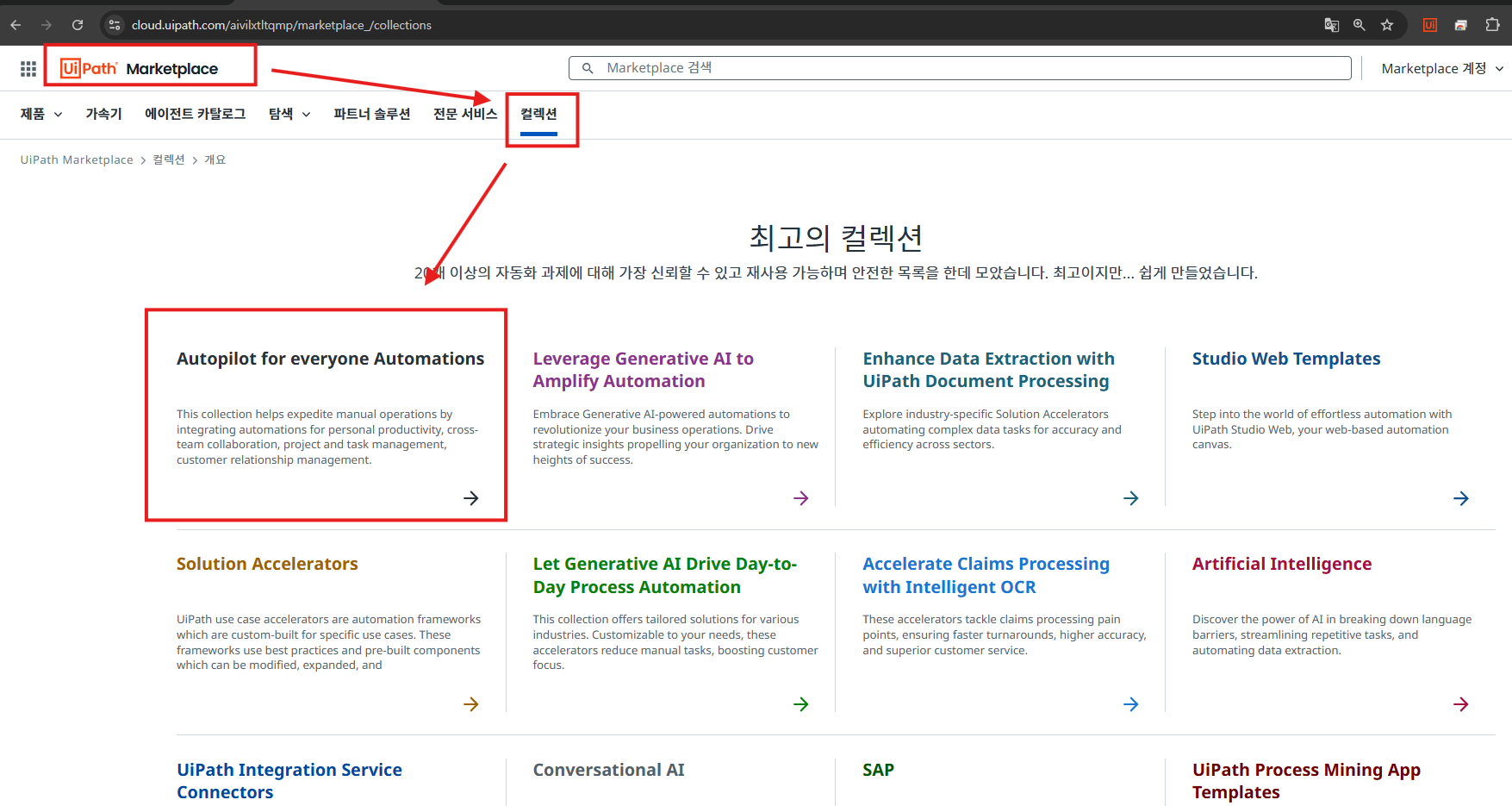Viewport: 1512px width, 806px height.
Task: Click the 개요 breadcrumb text
Action: point(215,159)
